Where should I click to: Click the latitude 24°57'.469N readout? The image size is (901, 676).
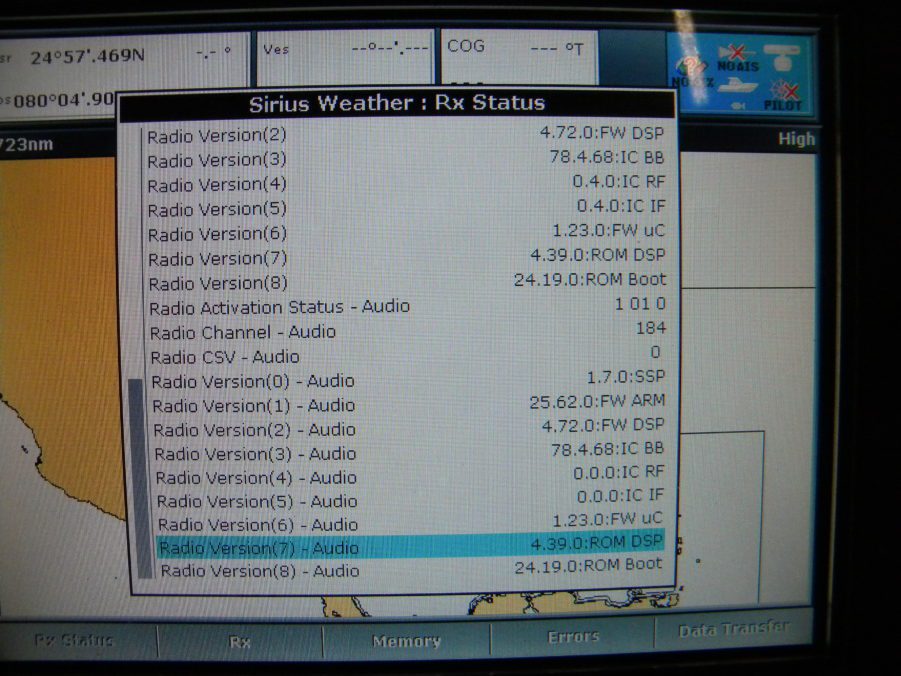point(87,56)
